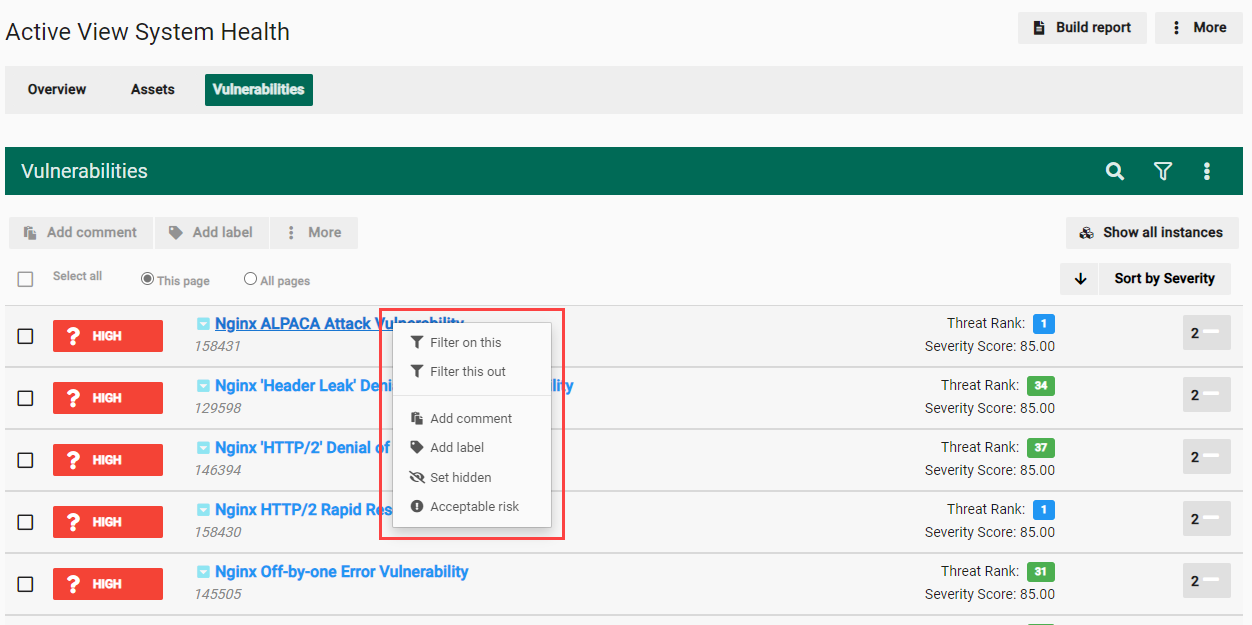Tick the checkbox for Nginx Off-by-one Error row
Screen dimensions: 1252x625
click(26, 584)
